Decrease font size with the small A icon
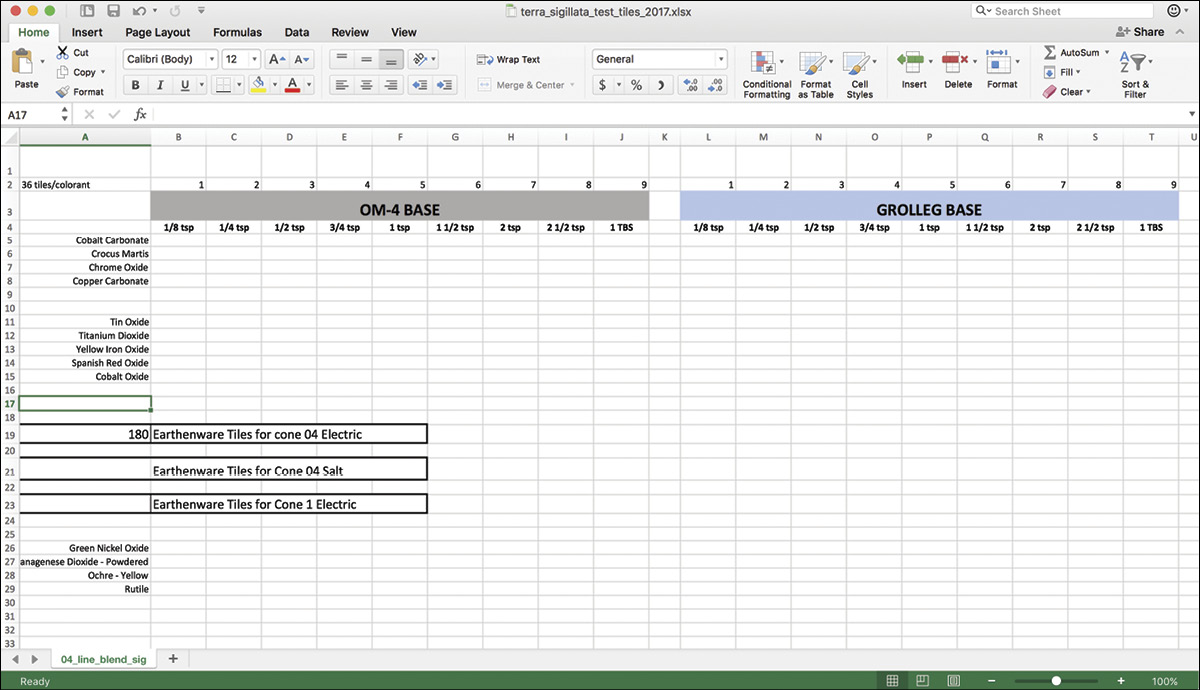 [x=301, y=59]
